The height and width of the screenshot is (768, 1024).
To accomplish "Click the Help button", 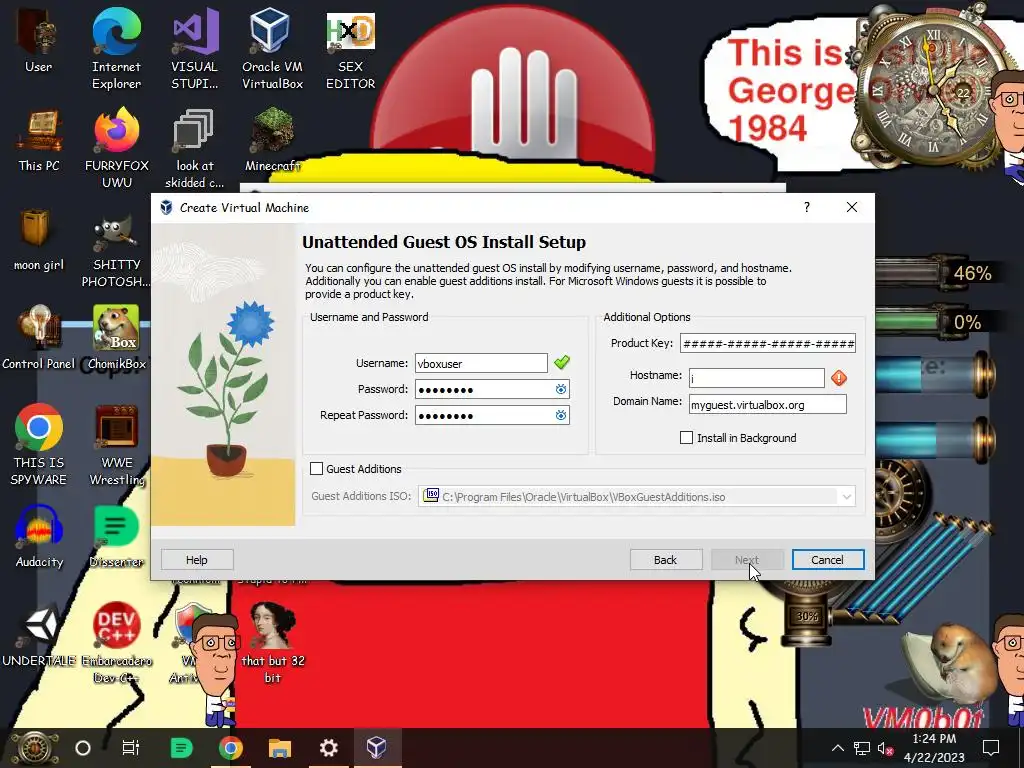I will coord(197,560).
